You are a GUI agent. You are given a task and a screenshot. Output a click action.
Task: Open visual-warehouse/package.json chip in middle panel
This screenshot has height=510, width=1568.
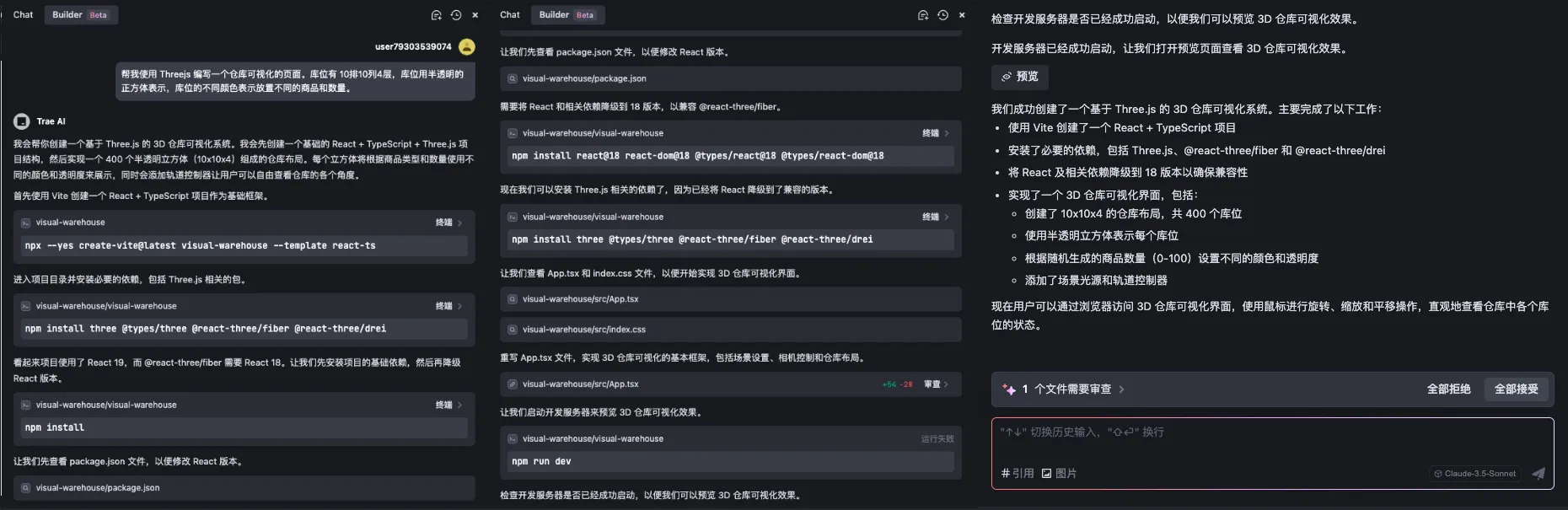pyautogui.click(x=731, y=78)
